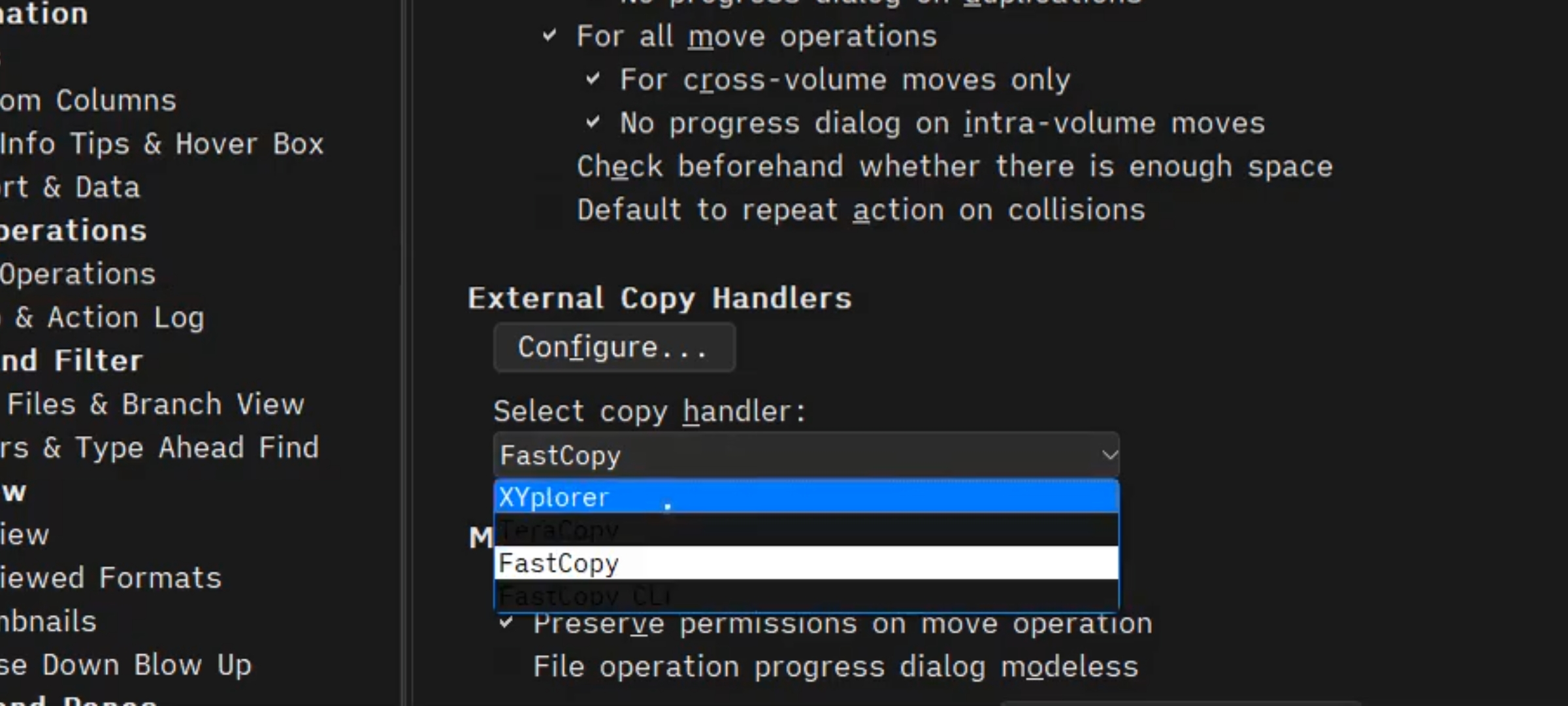Viewport: 1568px width, 706px height.
Task: Disable 'No progress dialog on intra-volume moves'
Action: click(x=593, y=123)
